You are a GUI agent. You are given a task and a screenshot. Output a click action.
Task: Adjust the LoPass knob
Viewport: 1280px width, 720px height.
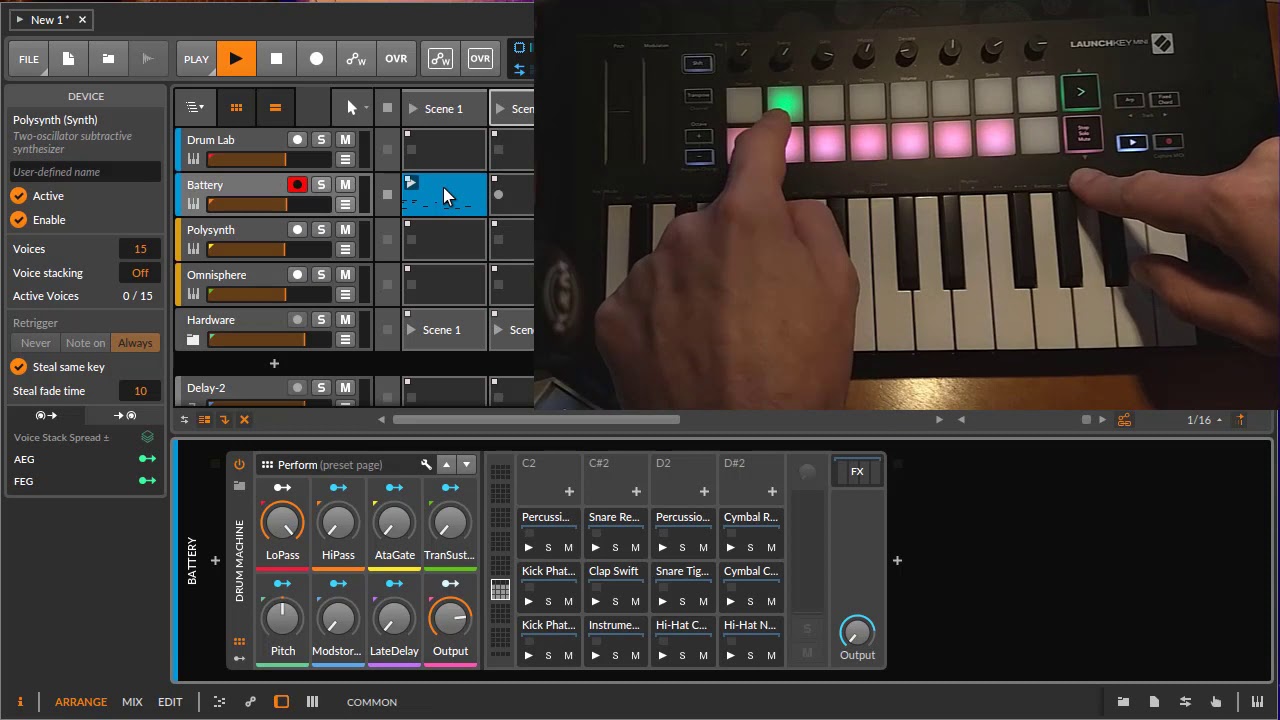[283, 522]
